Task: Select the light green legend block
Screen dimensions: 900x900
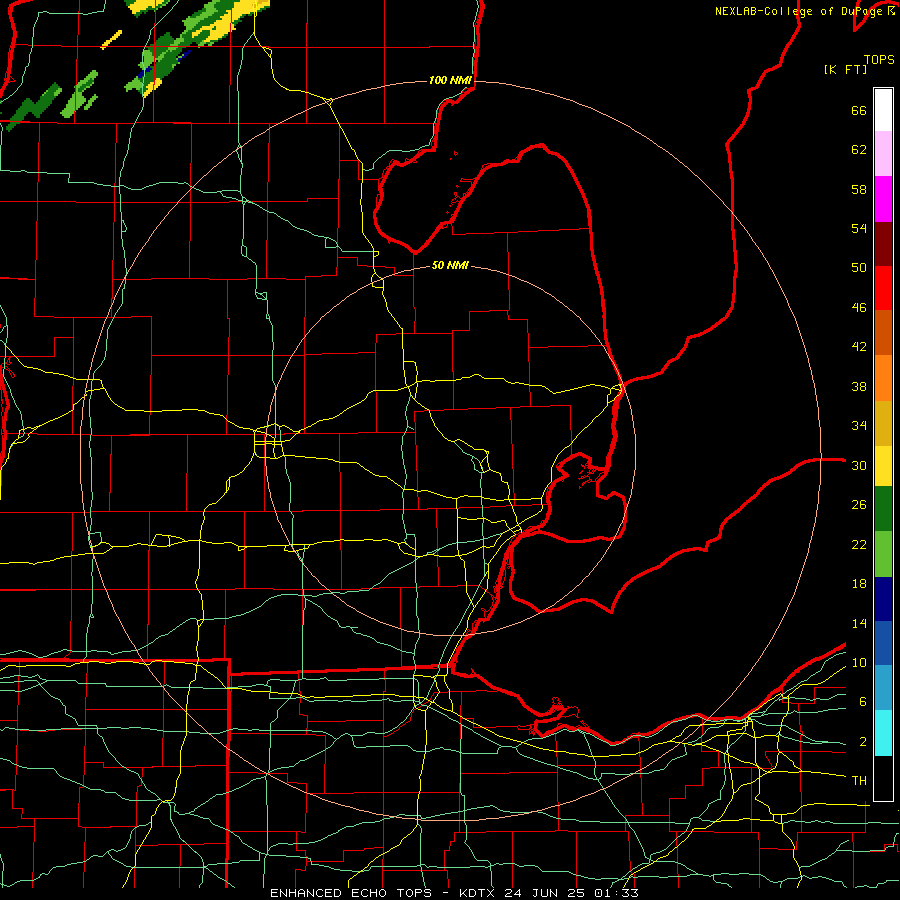Action: point(883,554)
